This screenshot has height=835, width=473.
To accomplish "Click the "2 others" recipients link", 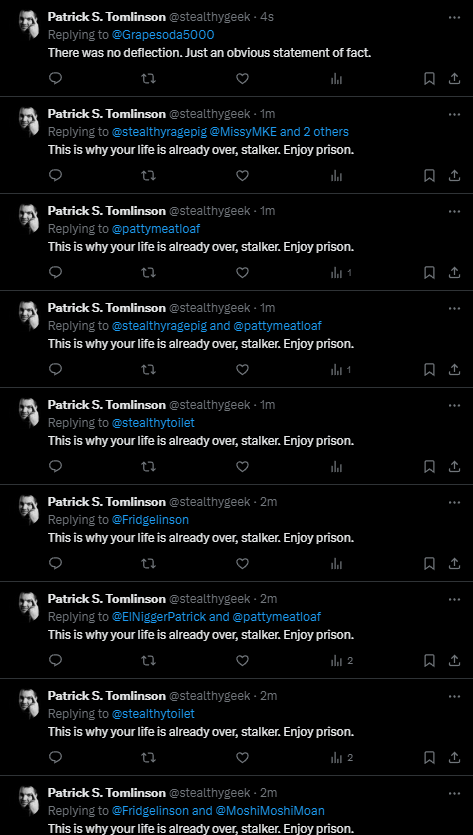I will (x=326, y=132).
